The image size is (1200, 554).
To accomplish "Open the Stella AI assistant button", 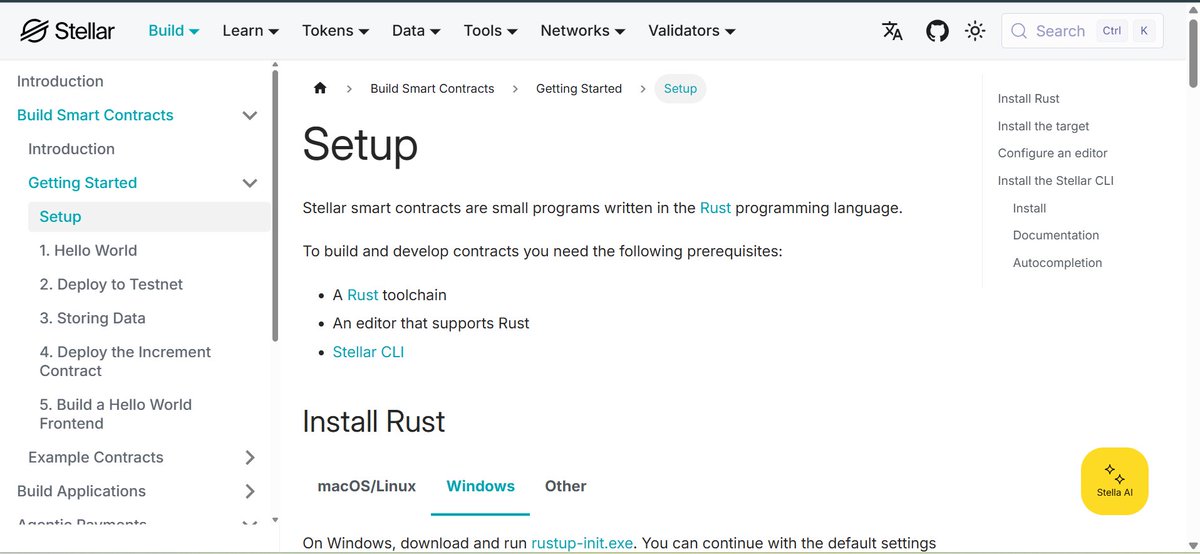I will coord(1115,481).
